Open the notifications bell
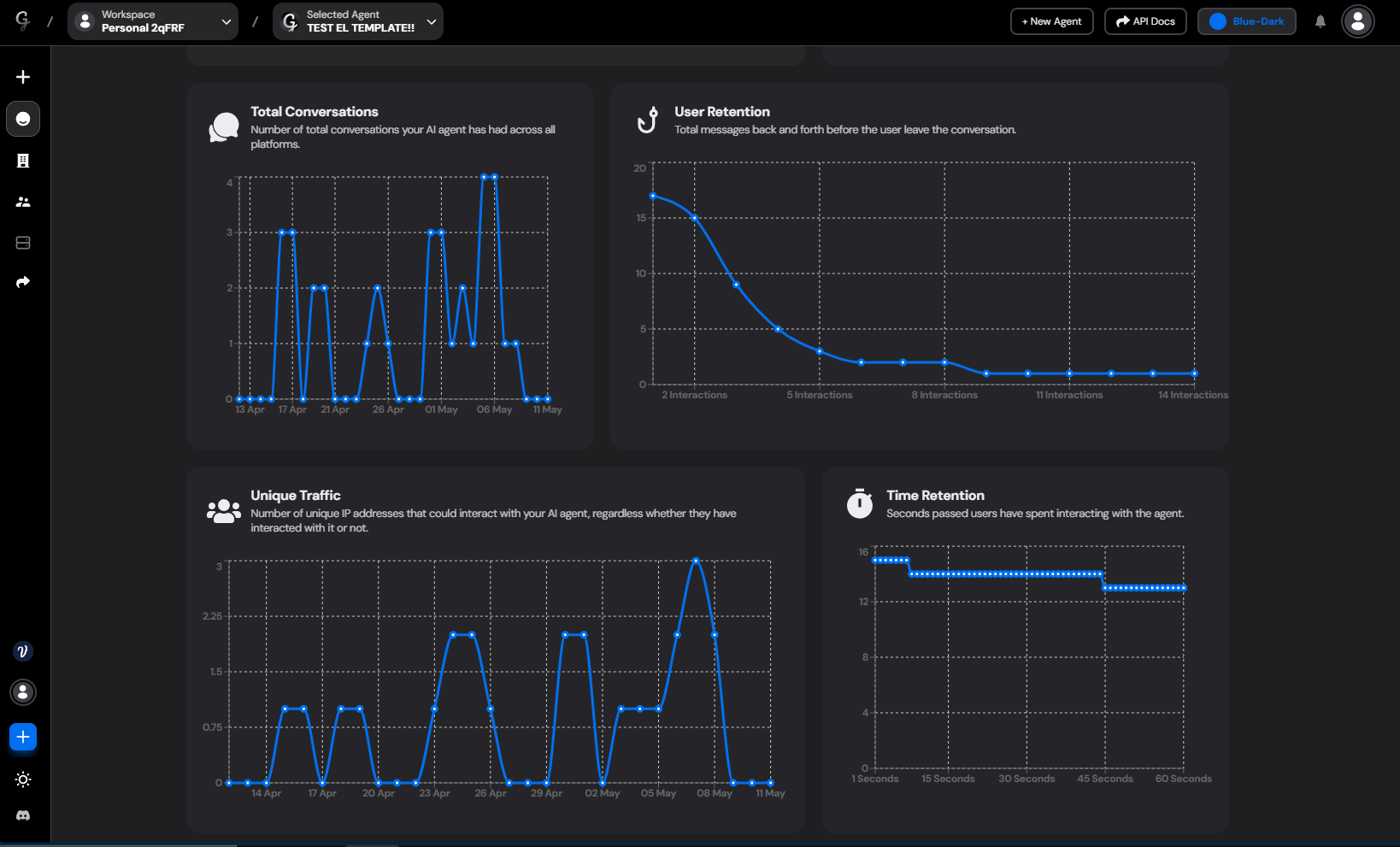The image size is (1400, 847). pyautogui.click(x=1321, y=21)
